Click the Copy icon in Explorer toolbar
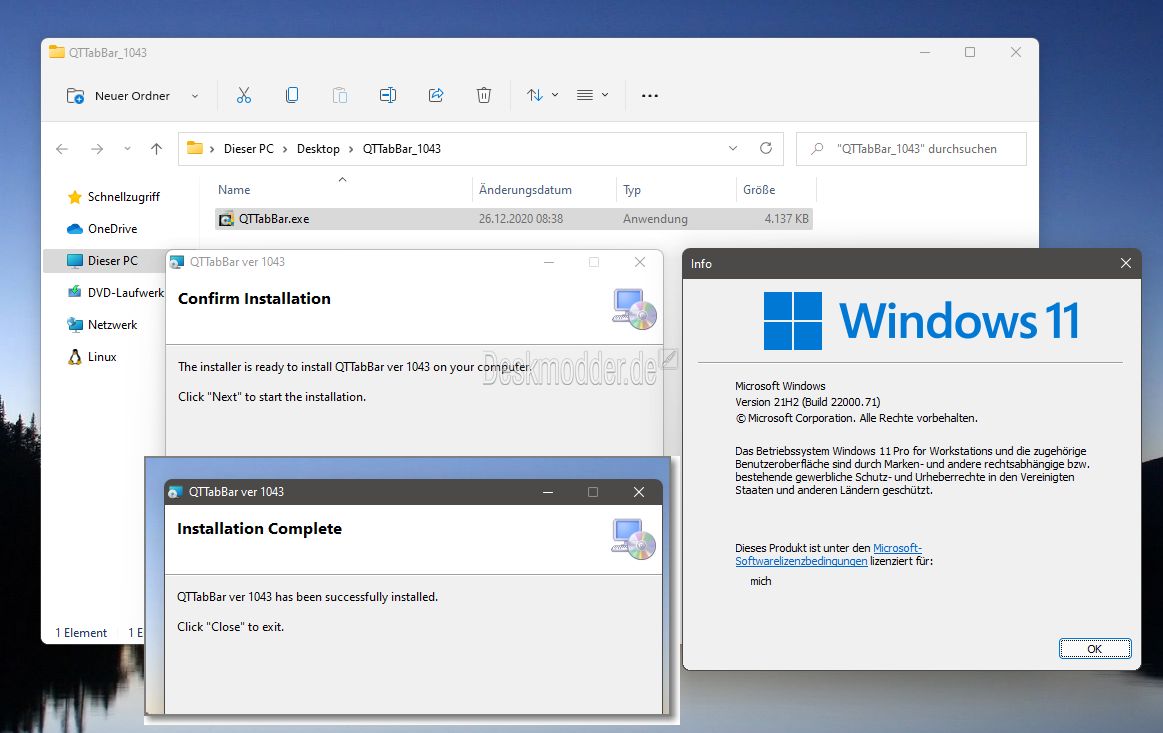Viewport: 1163px width, 733px height. (292, 95)
